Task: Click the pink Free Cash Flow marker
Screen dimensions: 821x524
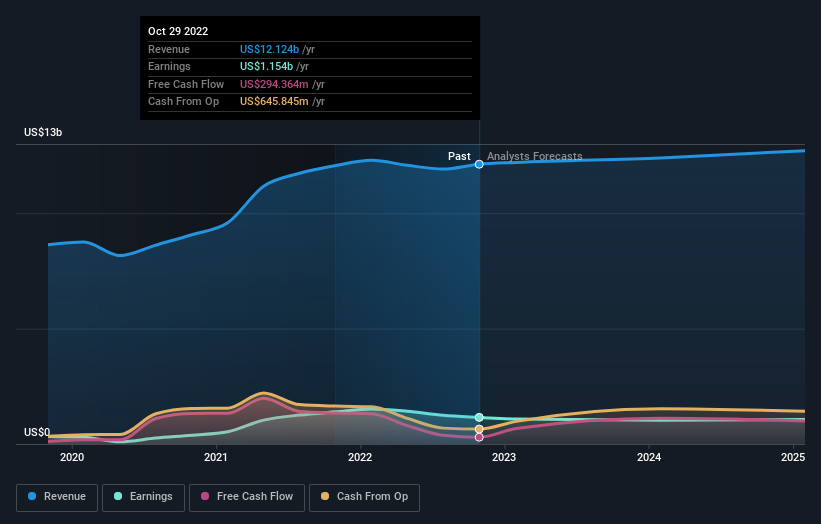Action: (479, 437)
